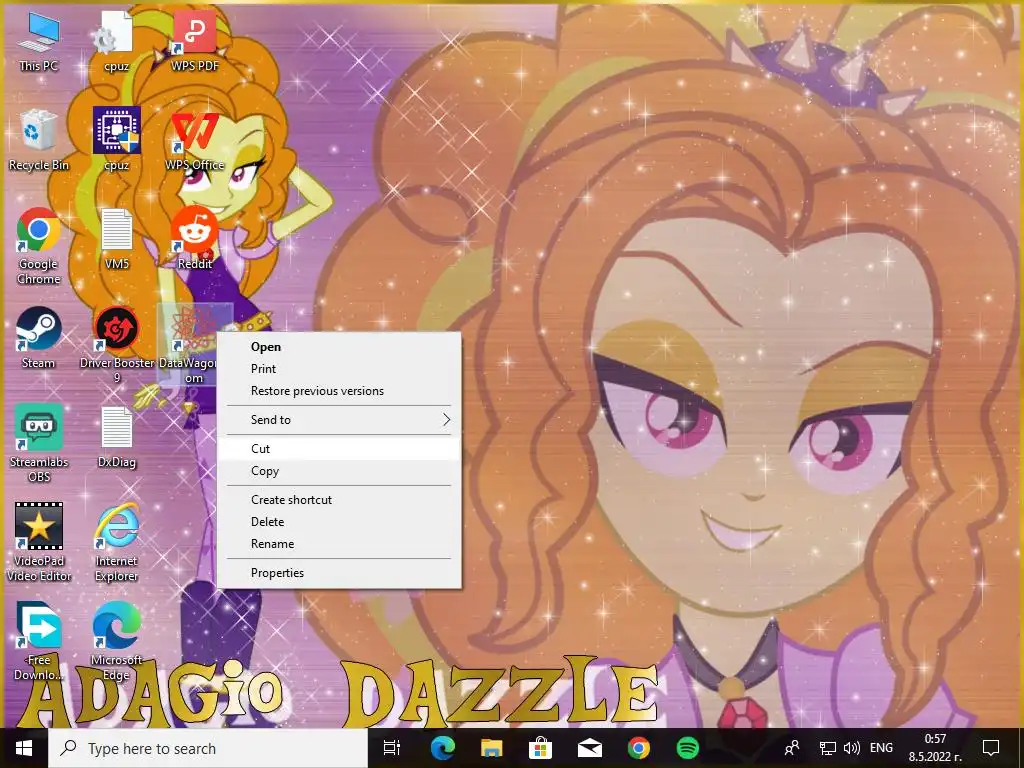Screen dimensions: 1024x768
Task: Select the VM5 text file icon
Action: 116,239
